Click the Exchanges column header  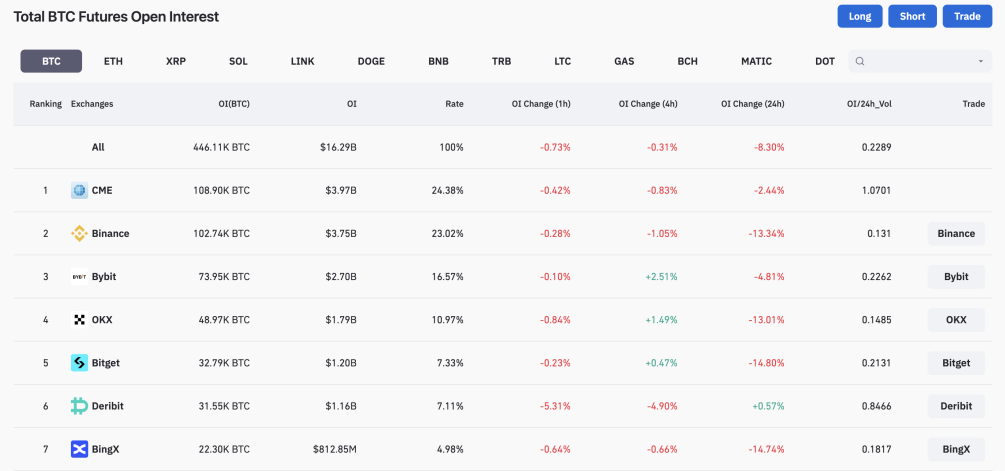click(x=92, y=104)
